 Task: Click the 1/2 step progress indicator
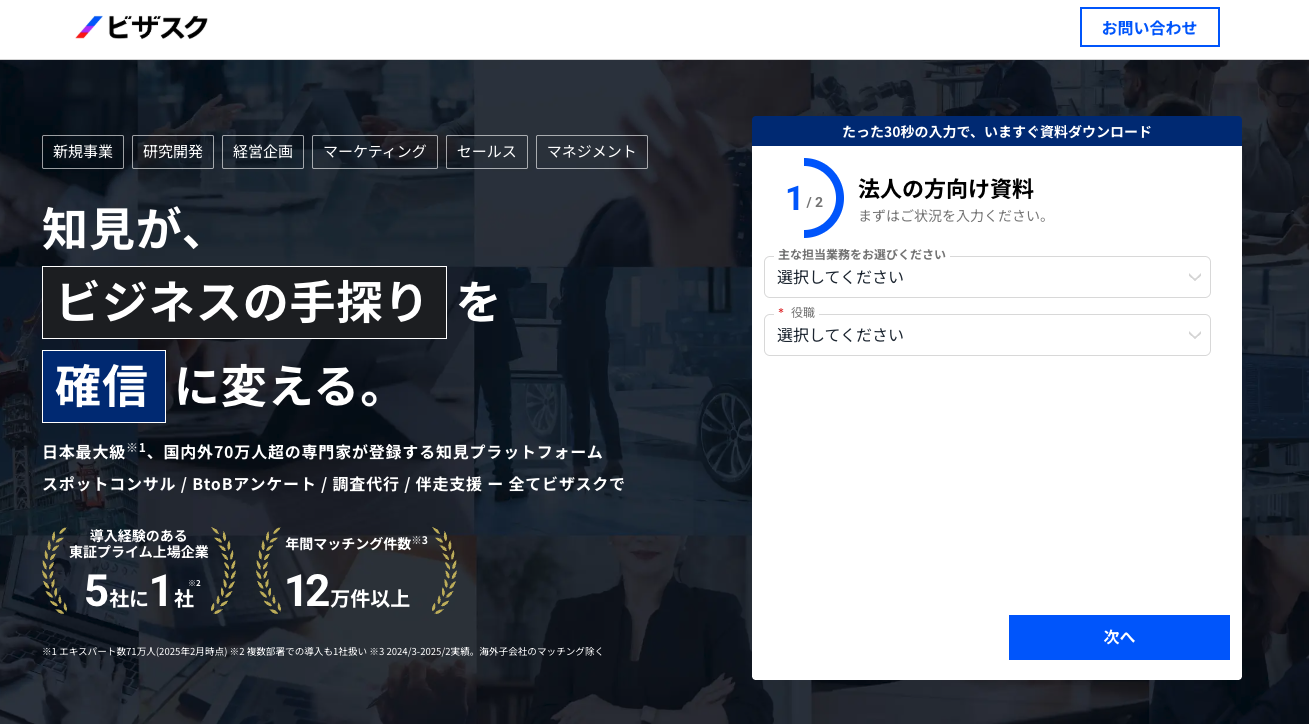point(806,198)
